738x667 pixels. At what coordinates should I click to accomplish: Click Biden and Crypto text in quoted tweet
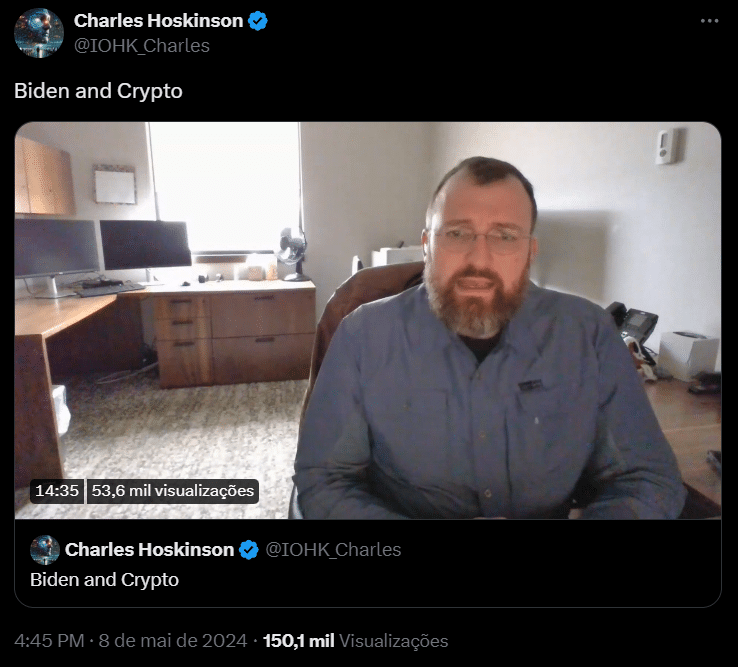pyautogui.click(x=104, y=580)
